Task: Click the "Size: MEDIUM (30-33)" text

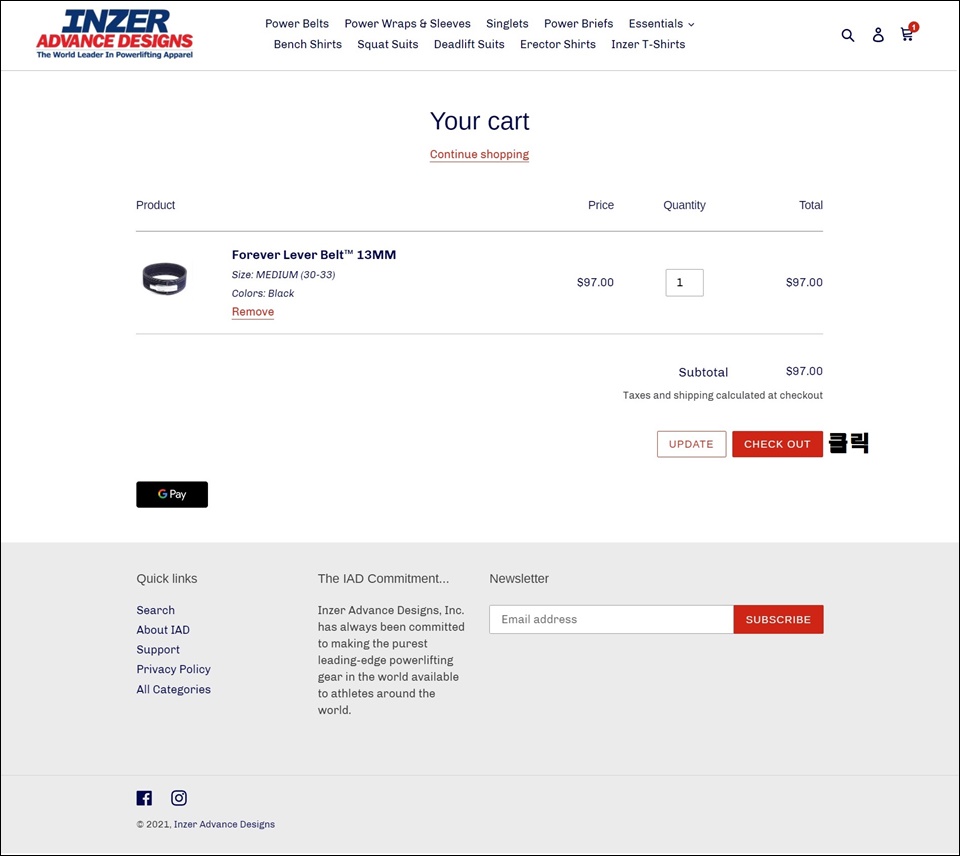Action: 283,275
